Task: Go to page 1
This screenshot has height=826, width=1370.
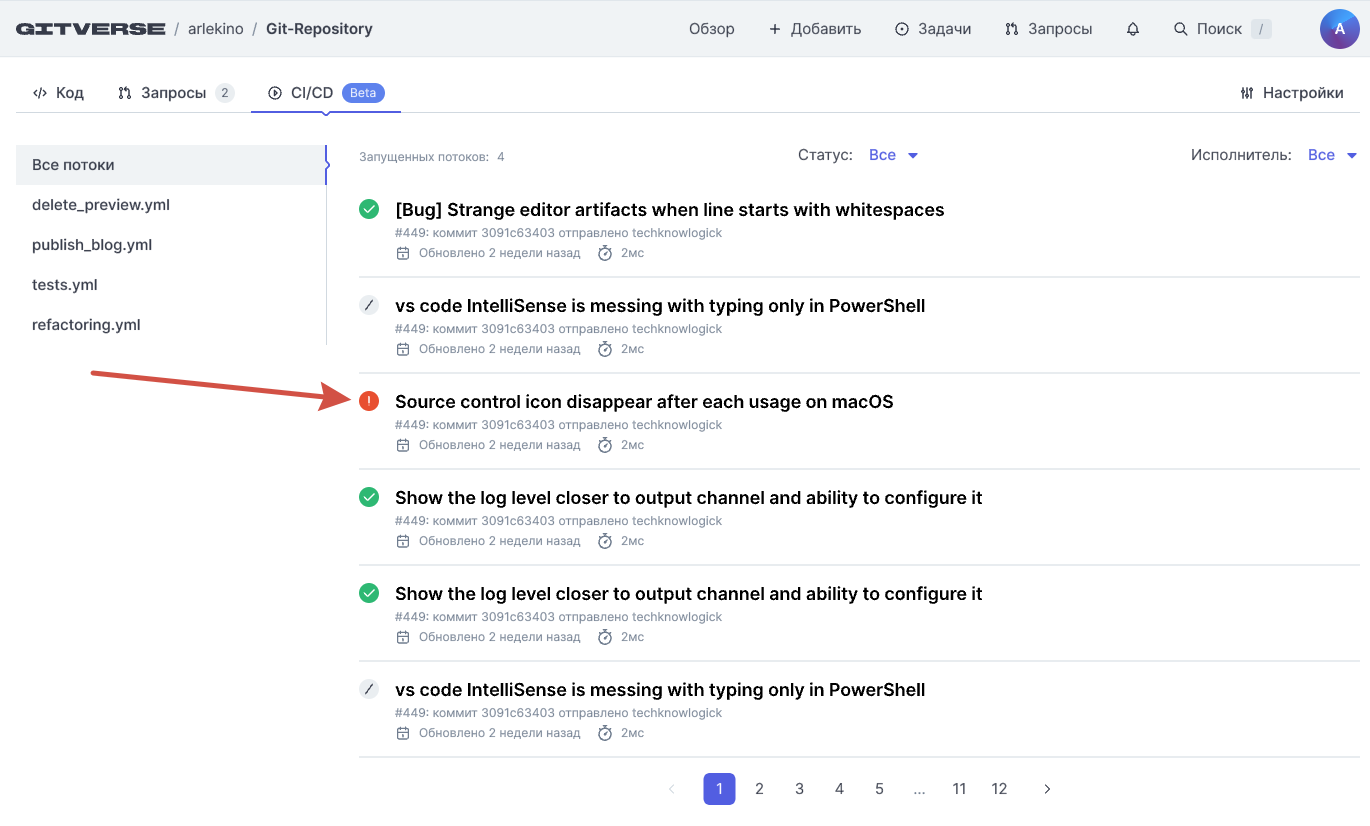Action: coord(719,789)
